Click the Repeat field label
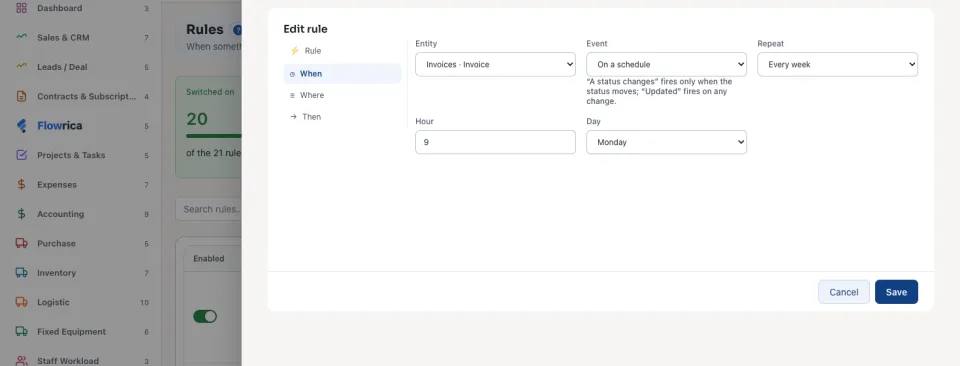 pyautogui.click(x=770, y=43)
